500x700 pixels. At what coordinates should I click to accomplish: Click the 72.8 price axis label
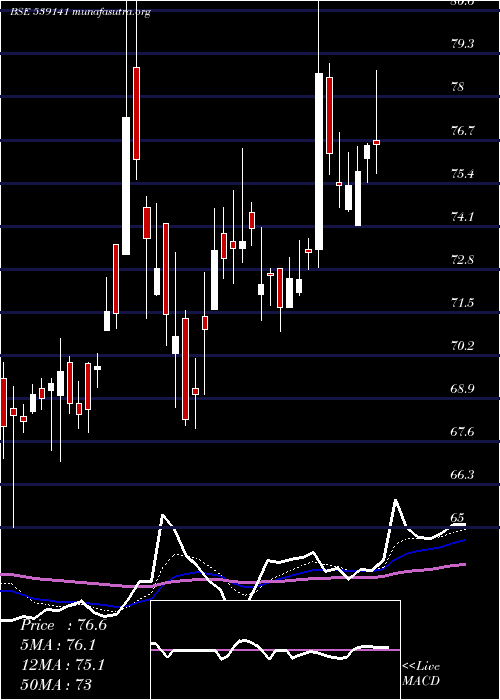(x=462, y=260)
